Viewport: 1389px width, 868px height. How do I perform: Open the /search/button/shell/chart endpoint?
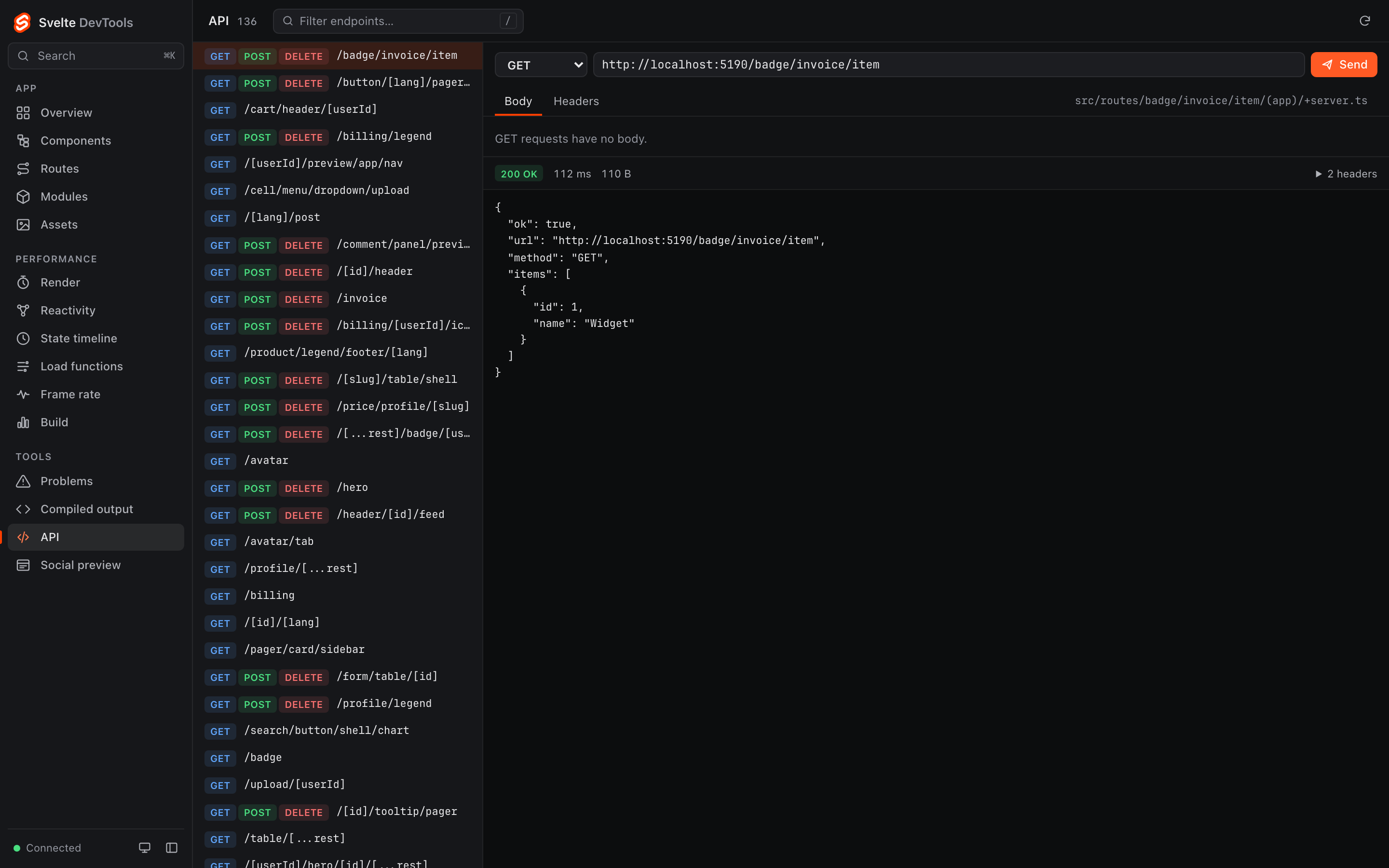338,731
